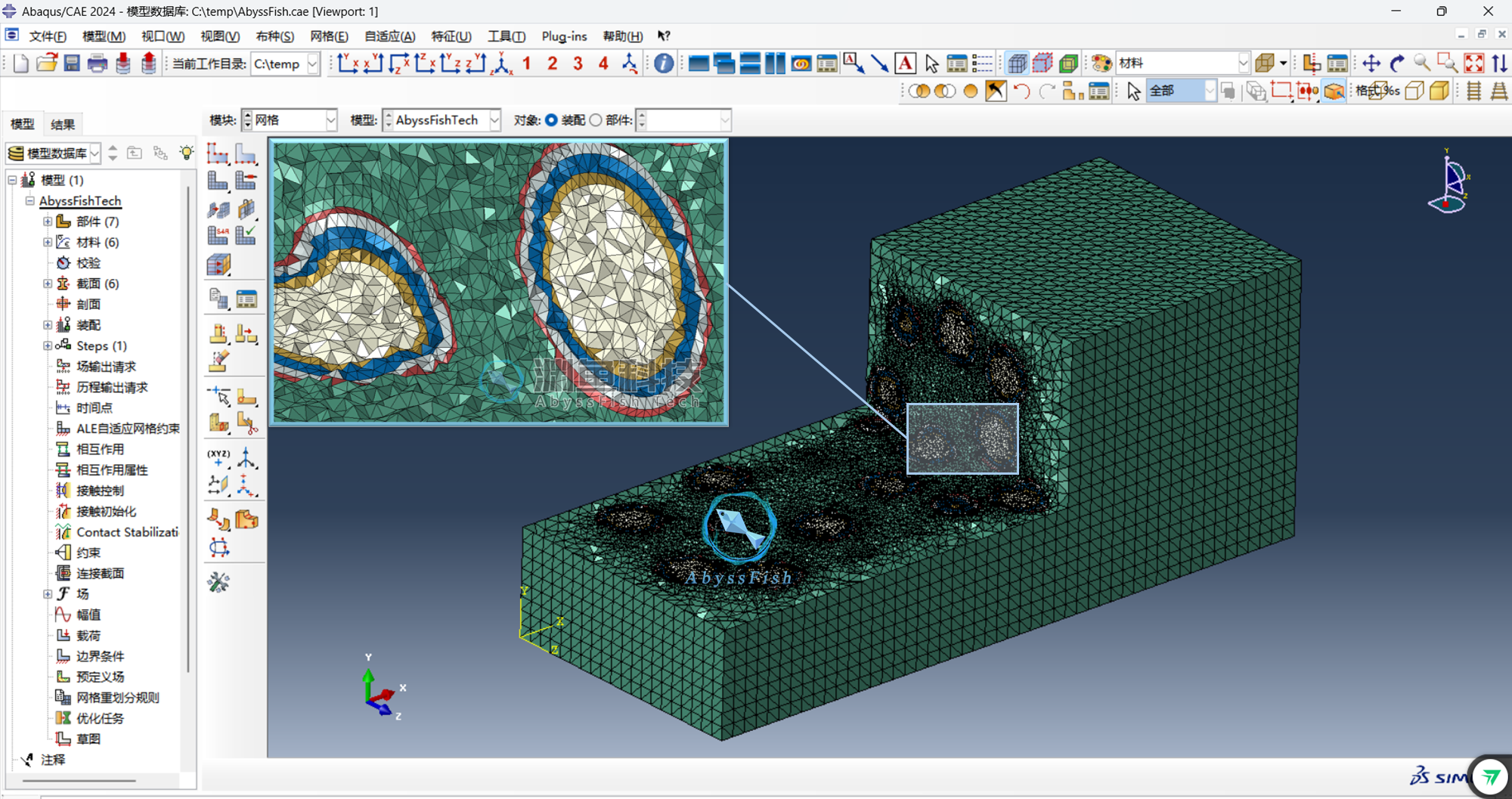
Task: Apply the isometric view icon
Action: [501, 63]
